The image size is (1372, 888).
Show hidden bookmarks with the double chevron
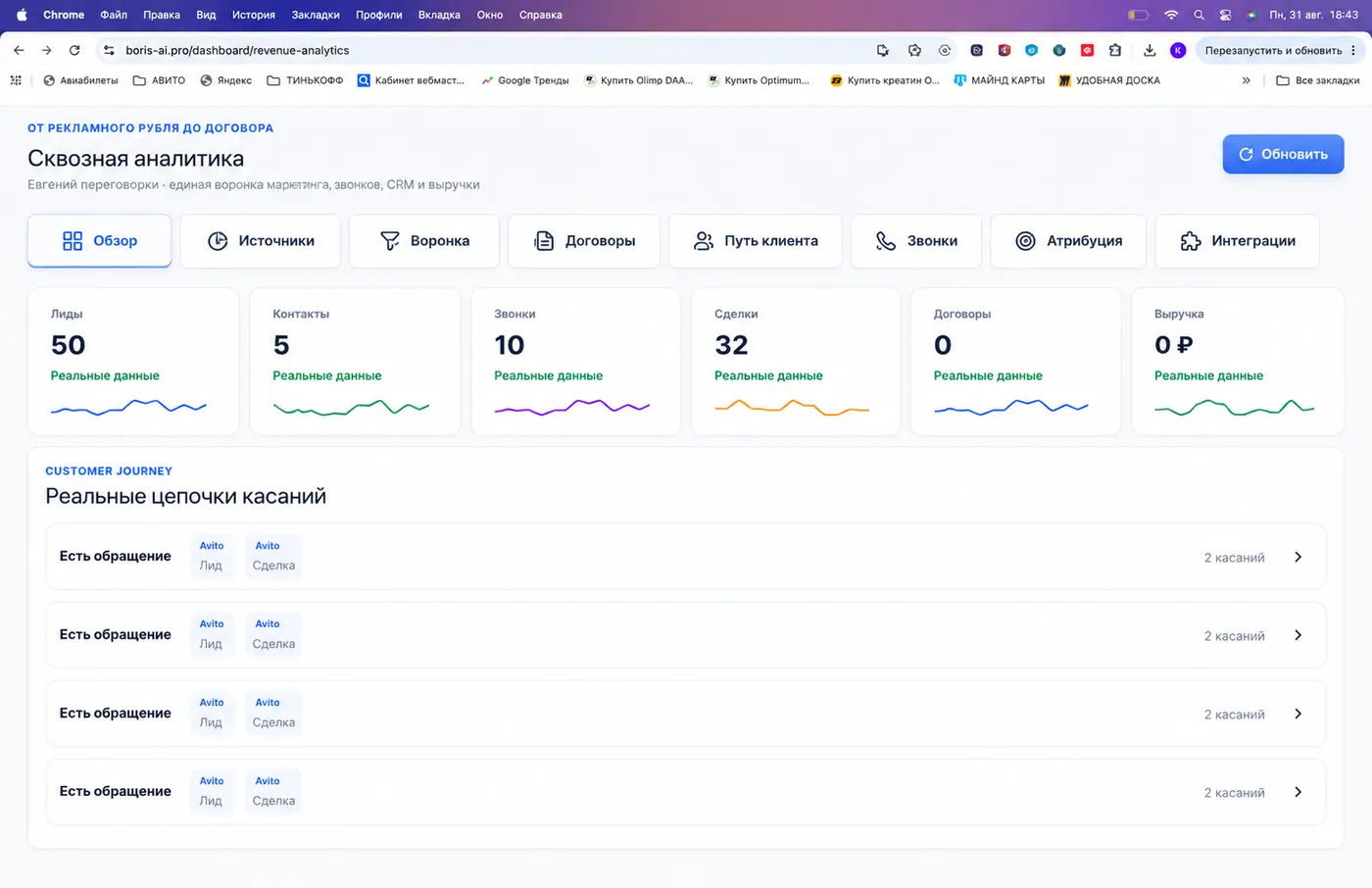coord(1246,80)
